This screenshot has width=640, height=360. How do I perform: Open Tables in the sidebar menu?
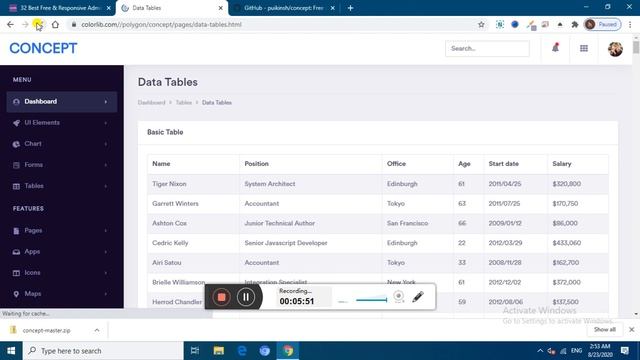click(x=62, y=186)
